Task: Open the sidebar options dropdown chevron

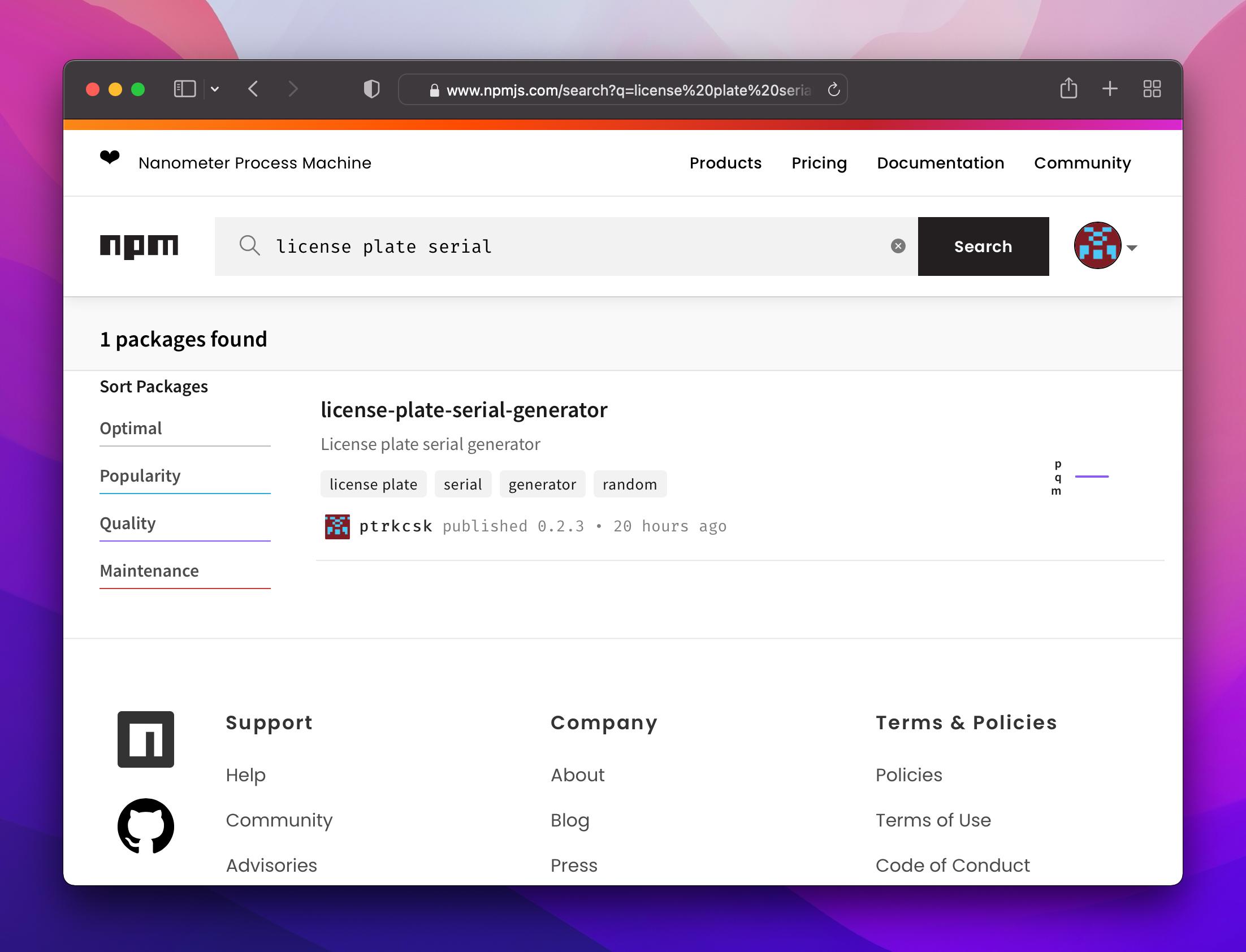Action: tap(215, 89)
